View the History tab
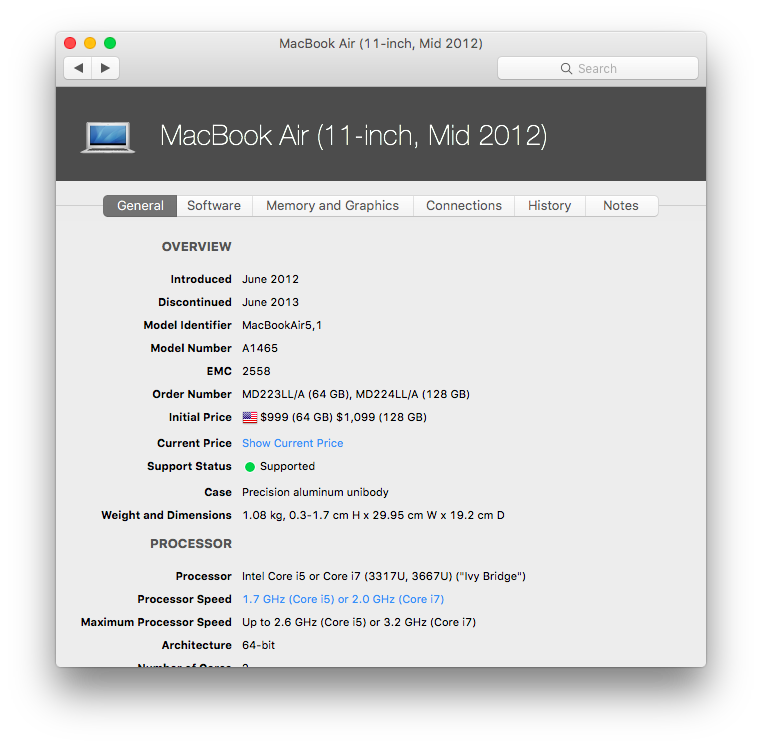This screenshot has width=762, height=747. pos(549,206)
